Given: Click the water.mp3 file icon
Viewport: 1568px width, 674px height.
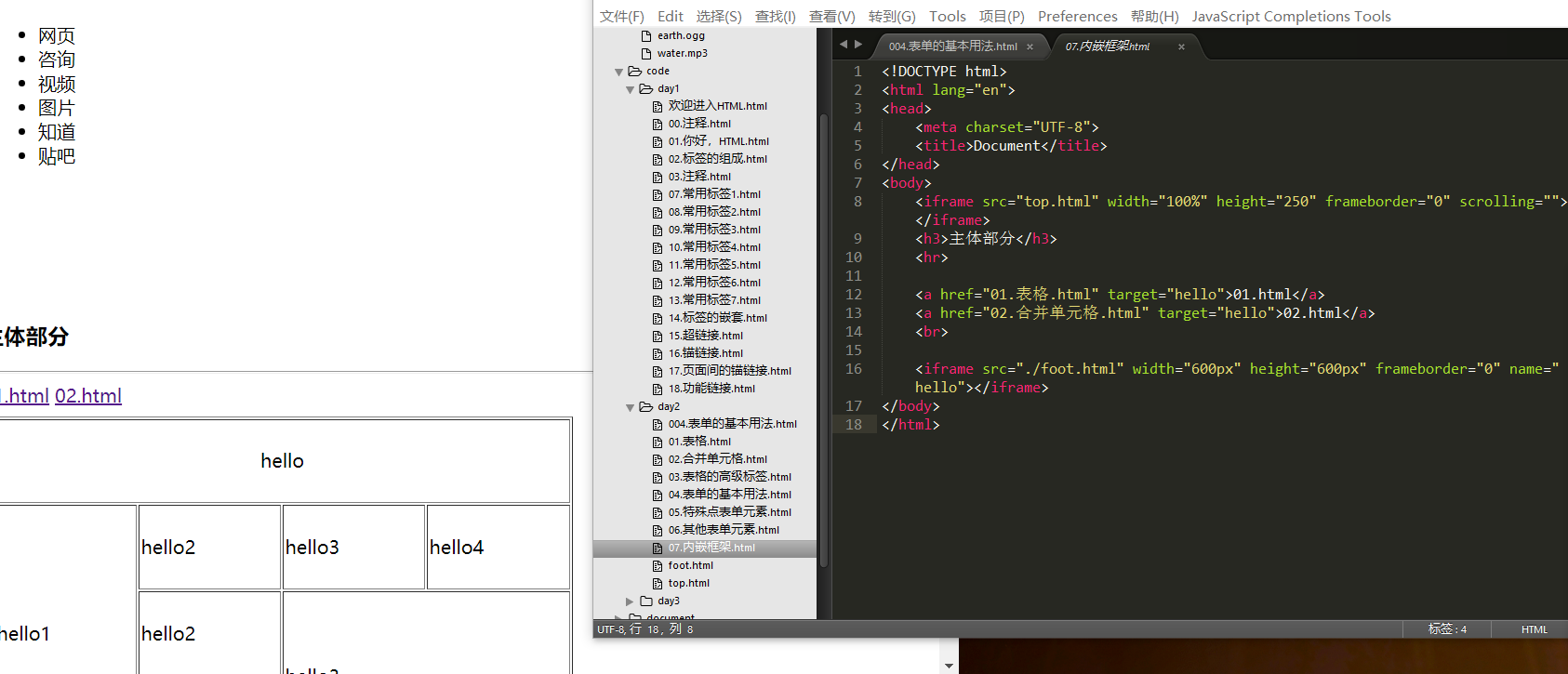Looking at the screenshot, I should (x=646, y=53).
